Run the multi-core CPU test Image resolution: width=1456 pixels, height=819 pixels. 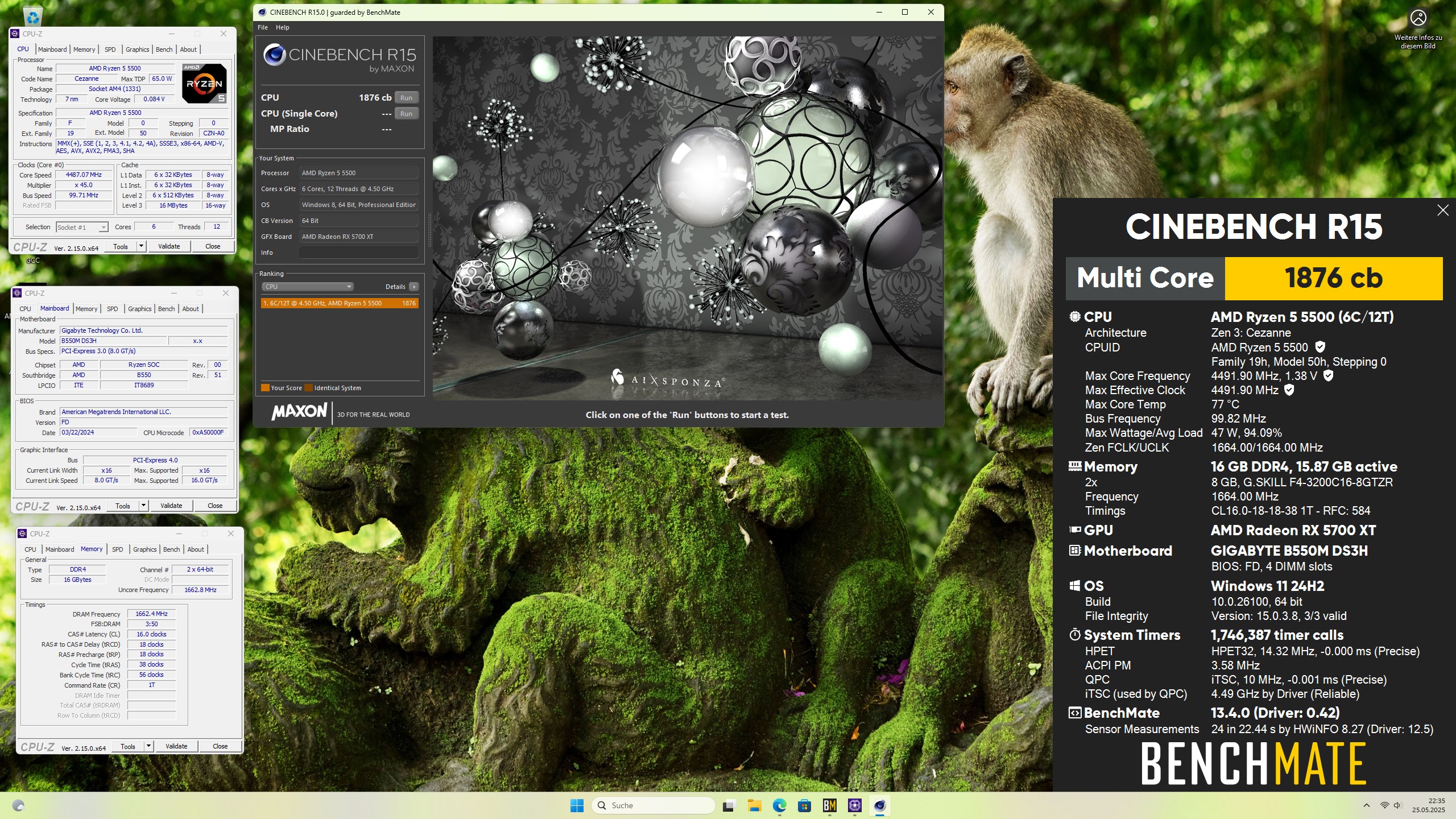click(406, 98)
